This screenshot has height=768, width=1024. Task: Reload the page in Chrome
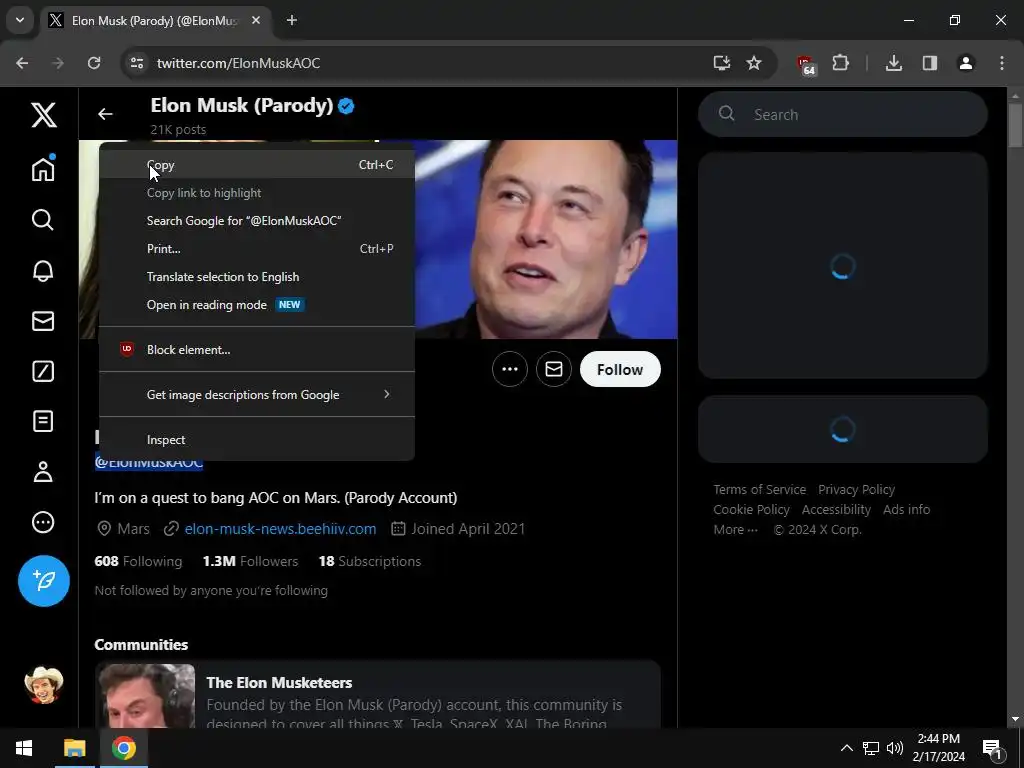click(x=94, y=63)
